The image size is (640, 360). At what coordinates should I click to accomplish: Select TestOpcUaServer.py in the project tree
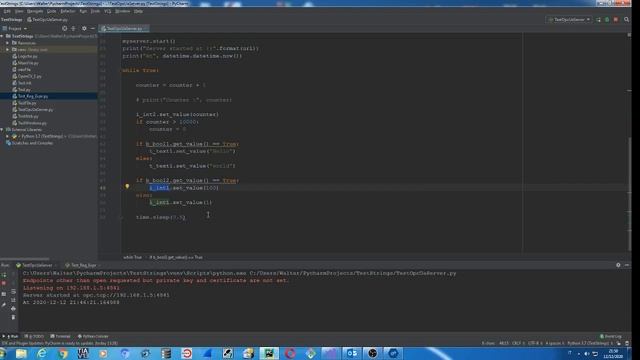(x=36, y=110)
